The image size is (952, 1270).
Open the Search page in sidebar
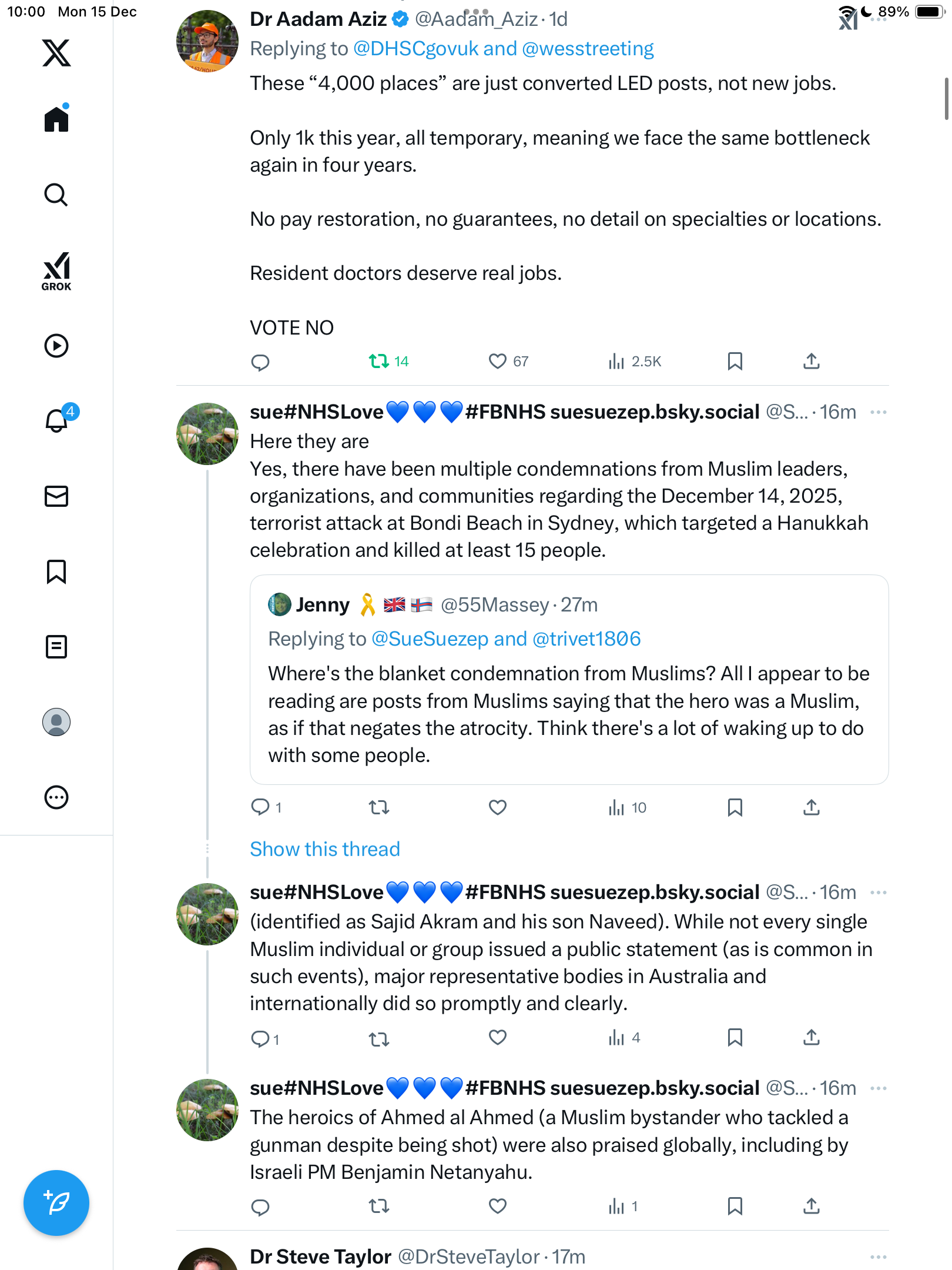pyautogui.click(x=56, y=195)
